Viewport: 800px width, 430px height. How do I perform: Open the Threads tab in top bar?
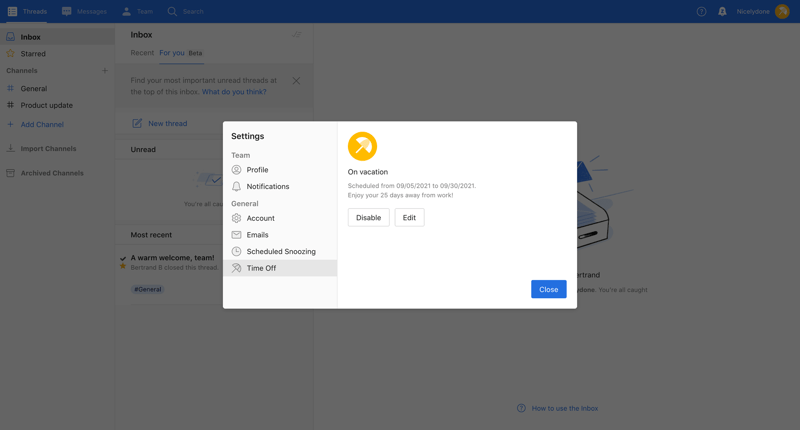point(28,11)
